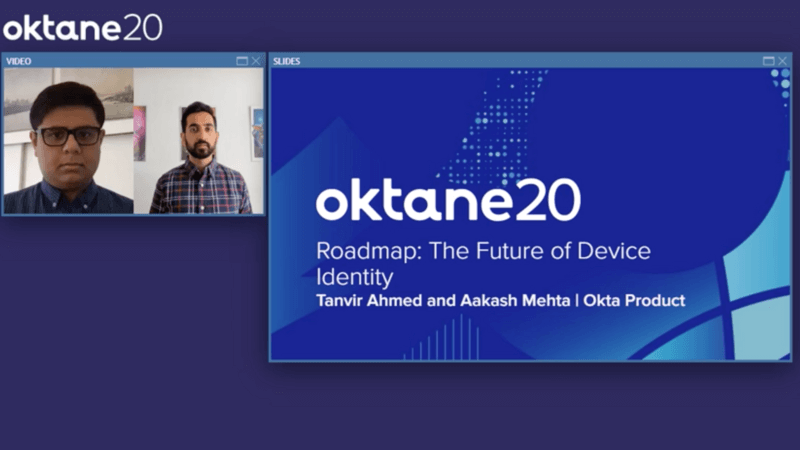Click the oktane20 logo in the top-left corner
The image size is (800, 450).
[x=82, y=27]
